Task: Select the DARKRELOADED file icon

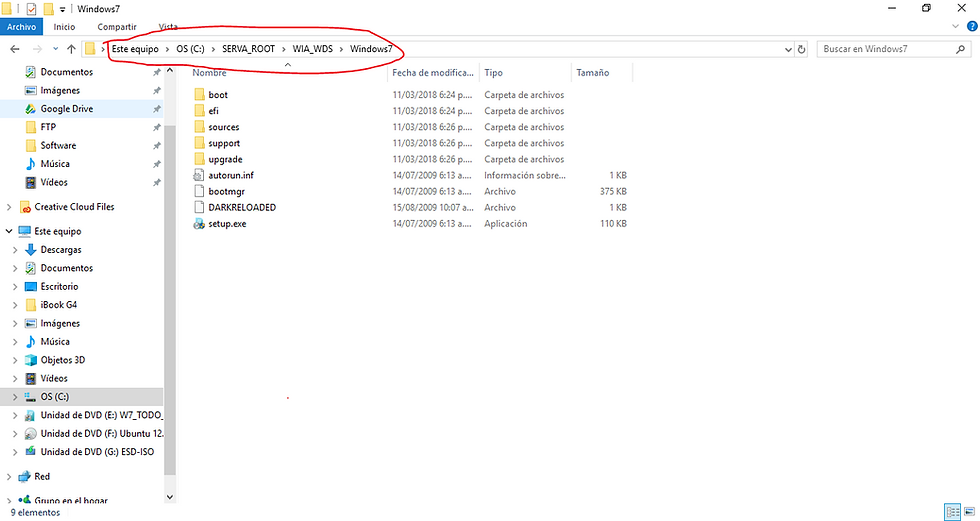Action: point(199,207)
